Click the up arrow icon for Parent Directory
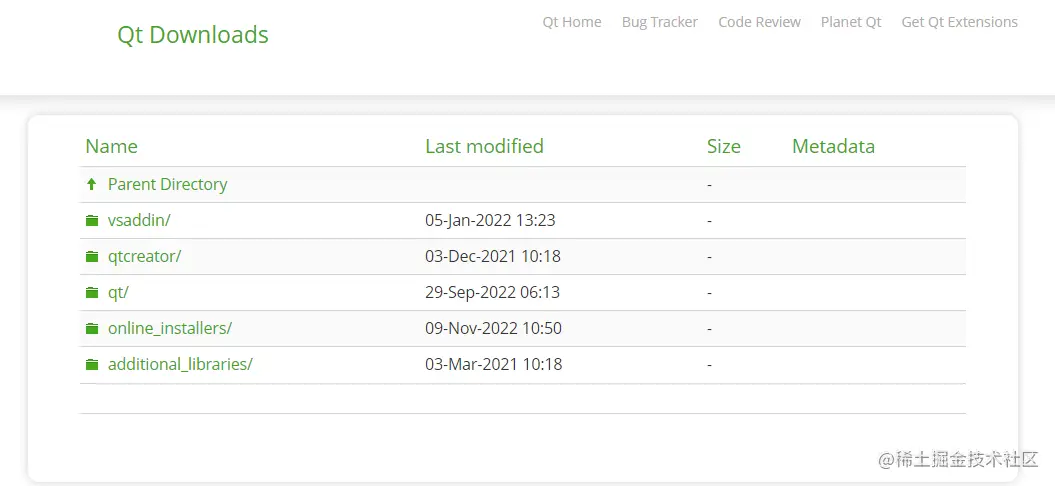Viewport: 1055px width, 486px height. [92, 184]
